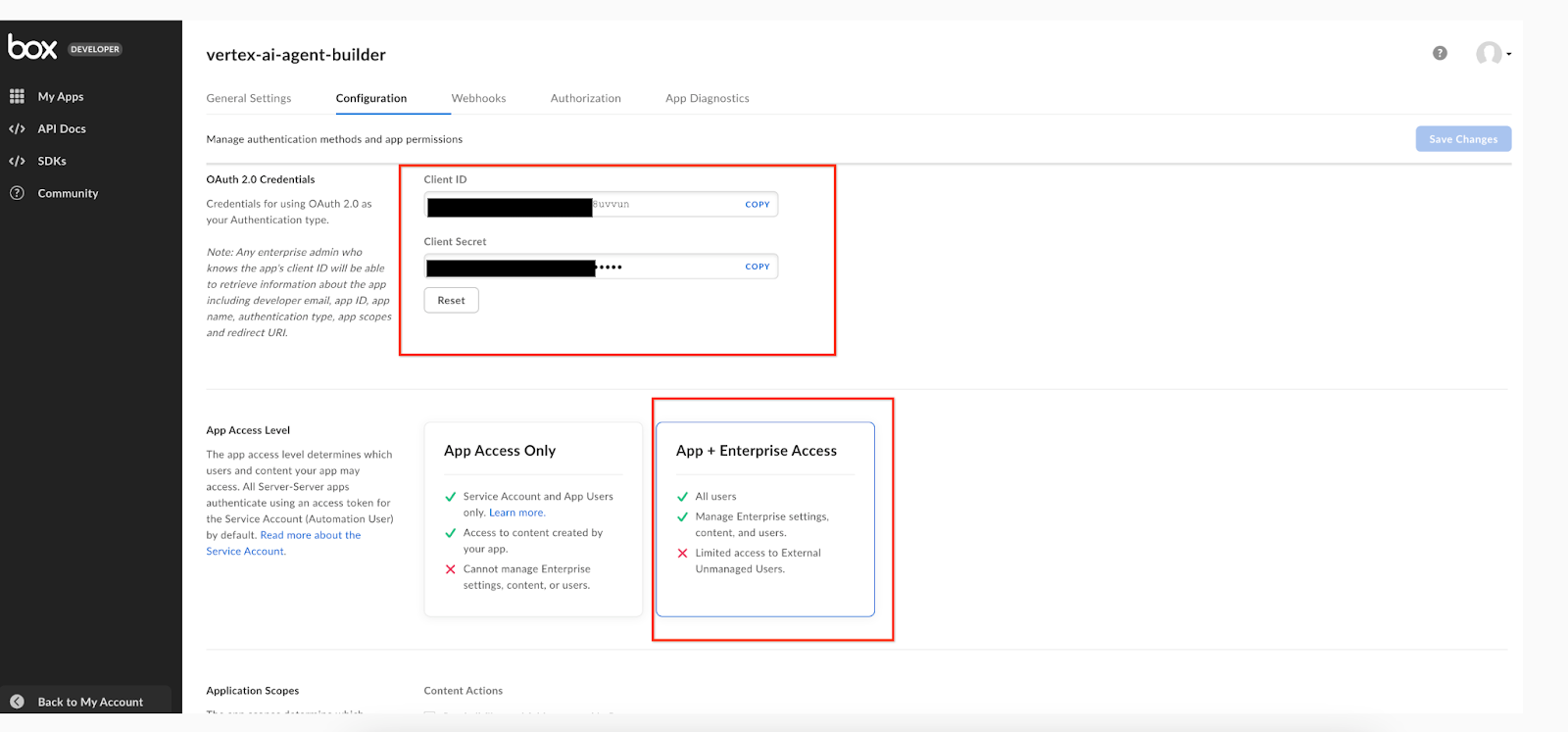This screenshot has height=732, width=1568.
Task: Click the SDKs code bracket icon
Action: point(17,161)
